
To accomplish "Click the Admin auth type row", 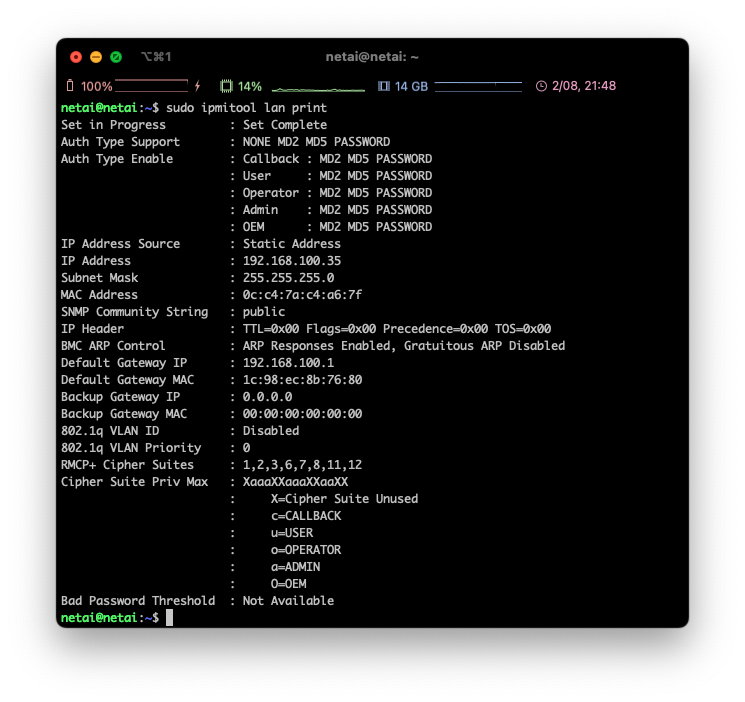I will point(337,210).
